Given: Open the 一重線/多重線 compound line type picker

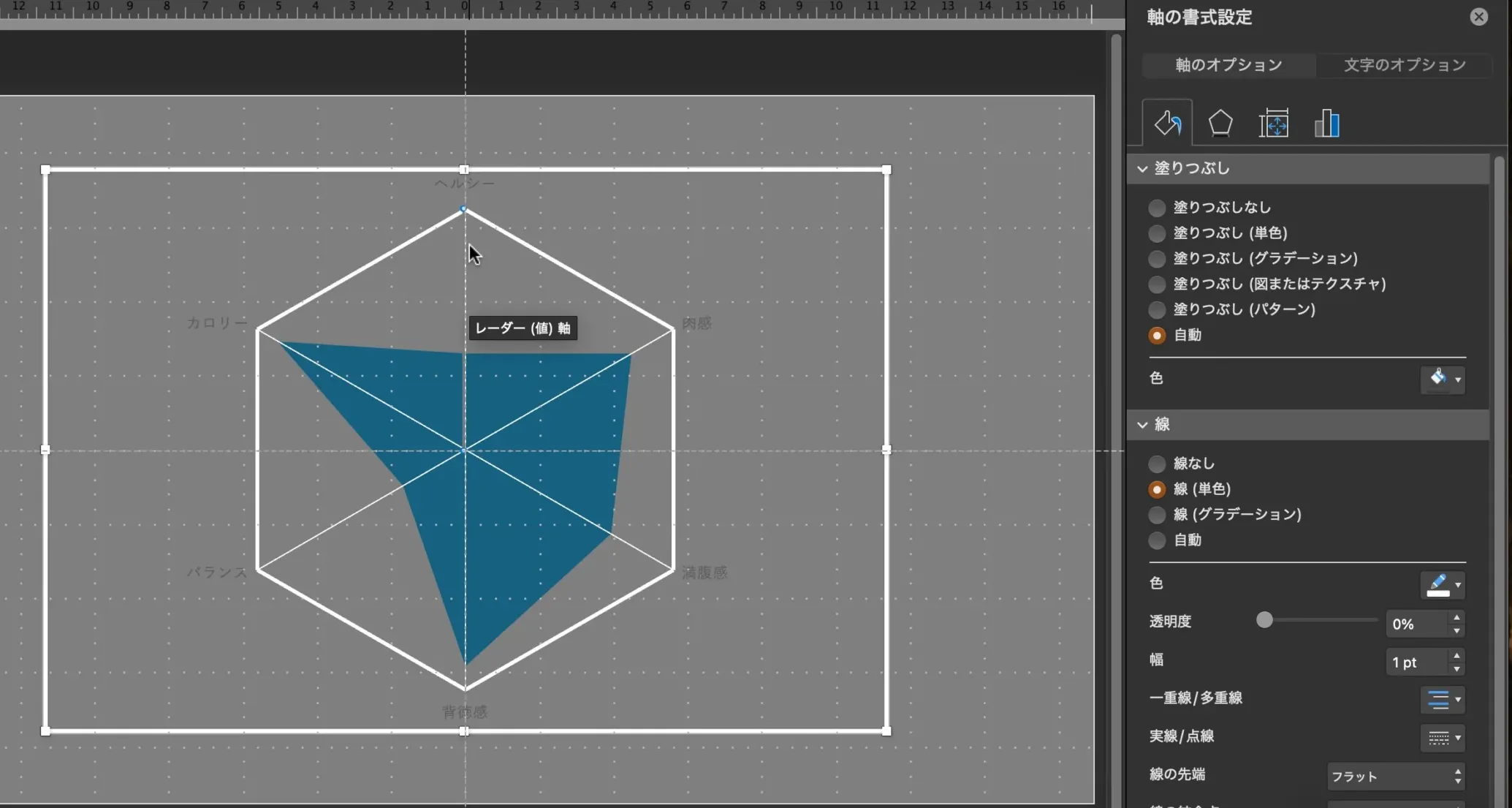Looking at the screenshot, I should point(1442,699).
